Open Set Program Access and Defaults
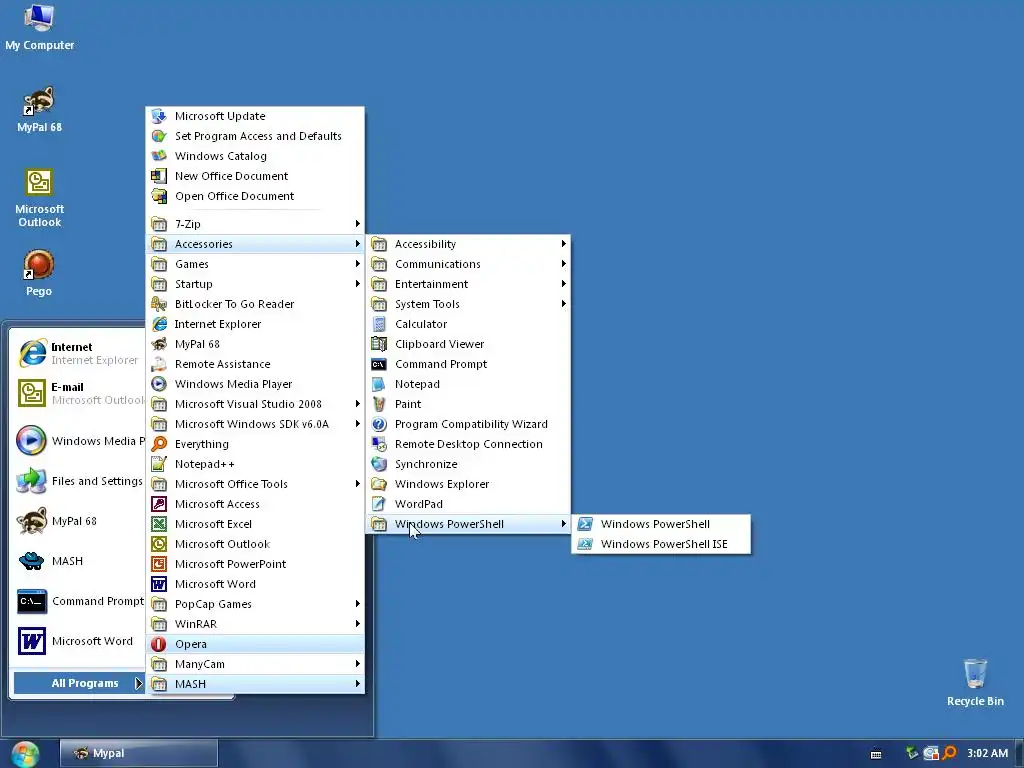The width and height of the screenshot is (1024, 768). (x=255, y=136)
